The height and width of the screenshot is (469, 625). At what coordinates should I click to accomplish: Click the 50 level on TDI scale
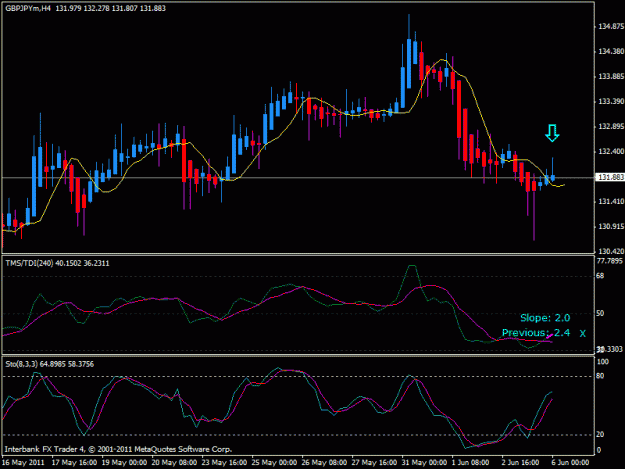(x=600, y=314)
